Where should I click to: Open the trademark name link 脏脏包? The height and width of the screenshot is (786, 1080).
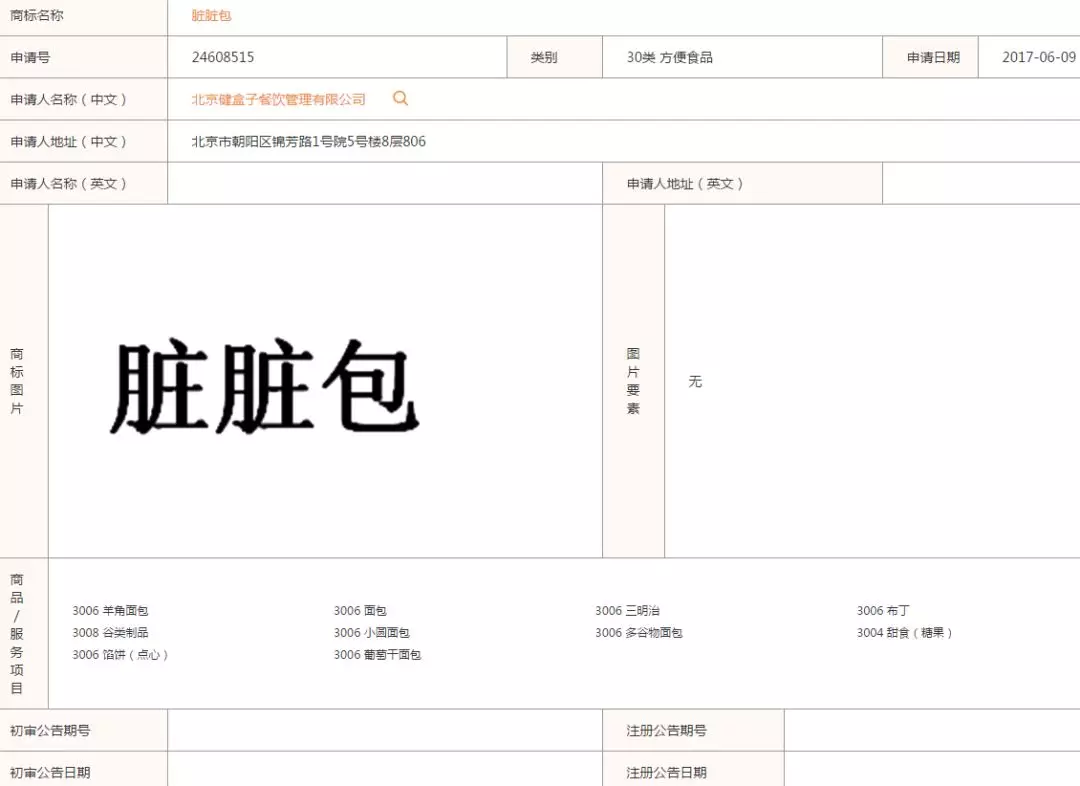[210, 15]
